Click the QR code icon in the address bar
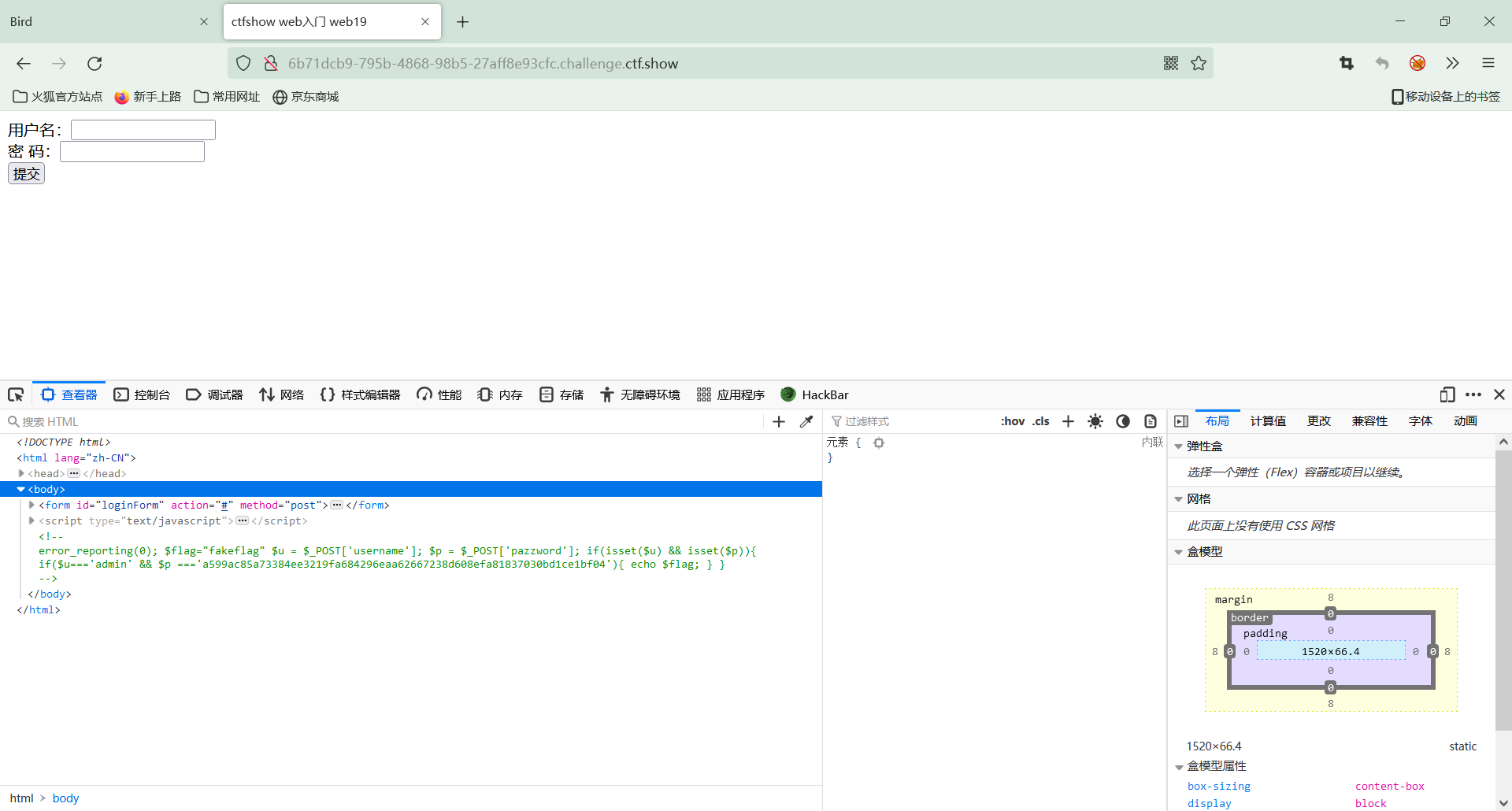Screen dimensions: 1512x811 pos(1171,64)
